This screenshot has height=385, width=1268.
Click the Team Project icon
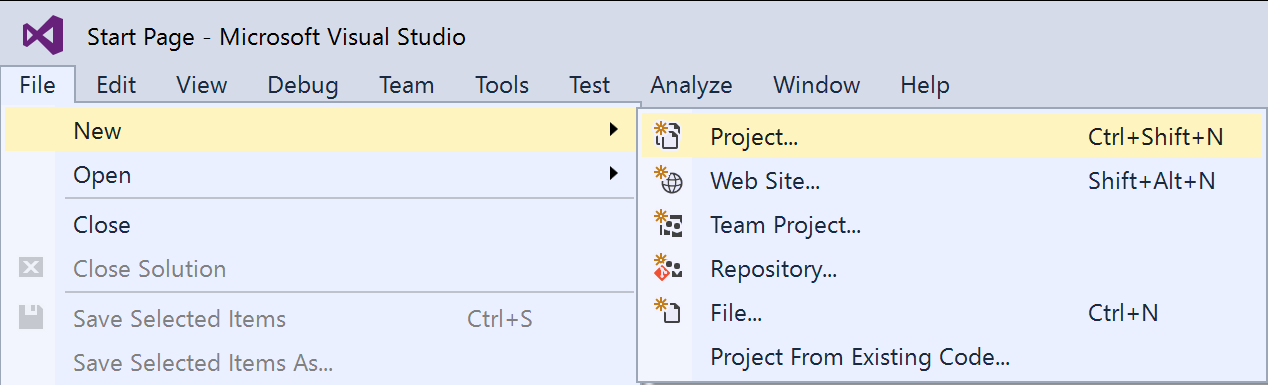pyautogui.click(x=667, y=224)
